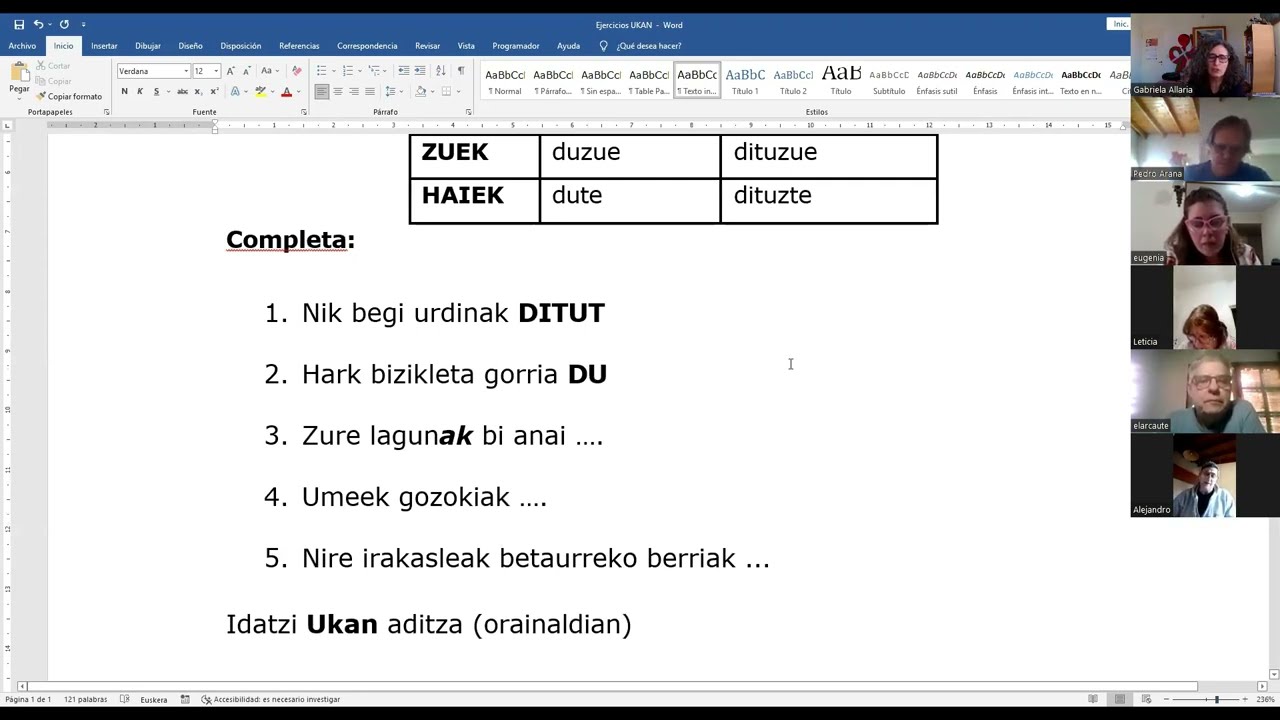
Task: Align text right
Action: pyautogui.click(x=353, y=91)
